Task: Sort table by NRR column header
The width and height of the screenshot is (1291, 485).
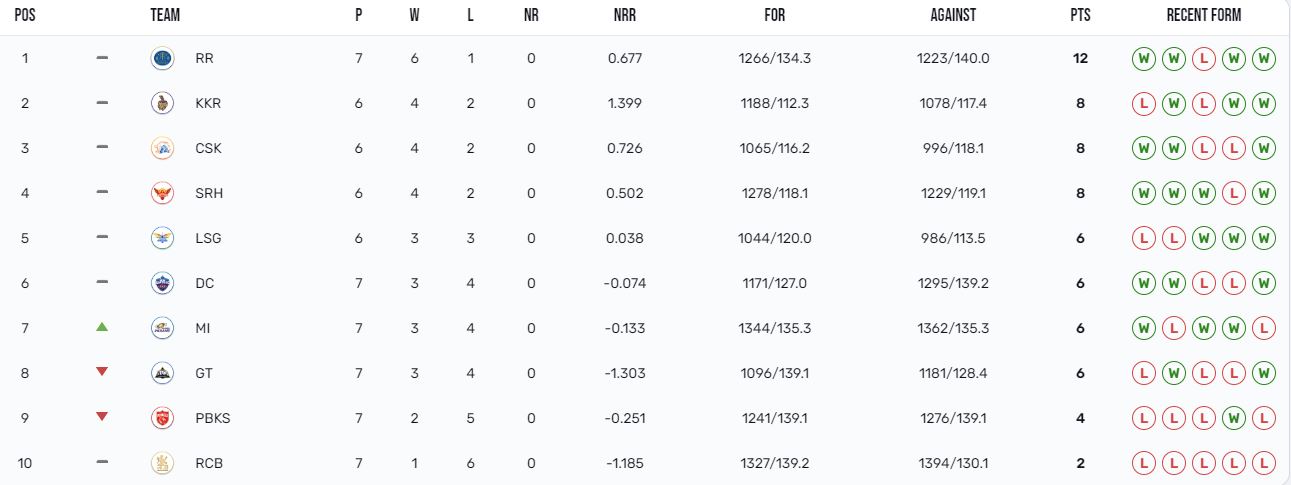Action: click(625, 16)
